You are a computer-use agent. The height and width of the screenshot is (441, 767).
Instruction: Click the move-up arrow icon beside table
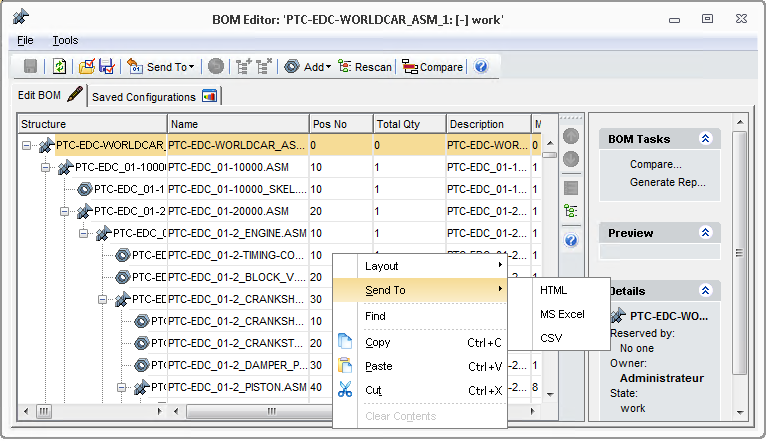point(571,136)
